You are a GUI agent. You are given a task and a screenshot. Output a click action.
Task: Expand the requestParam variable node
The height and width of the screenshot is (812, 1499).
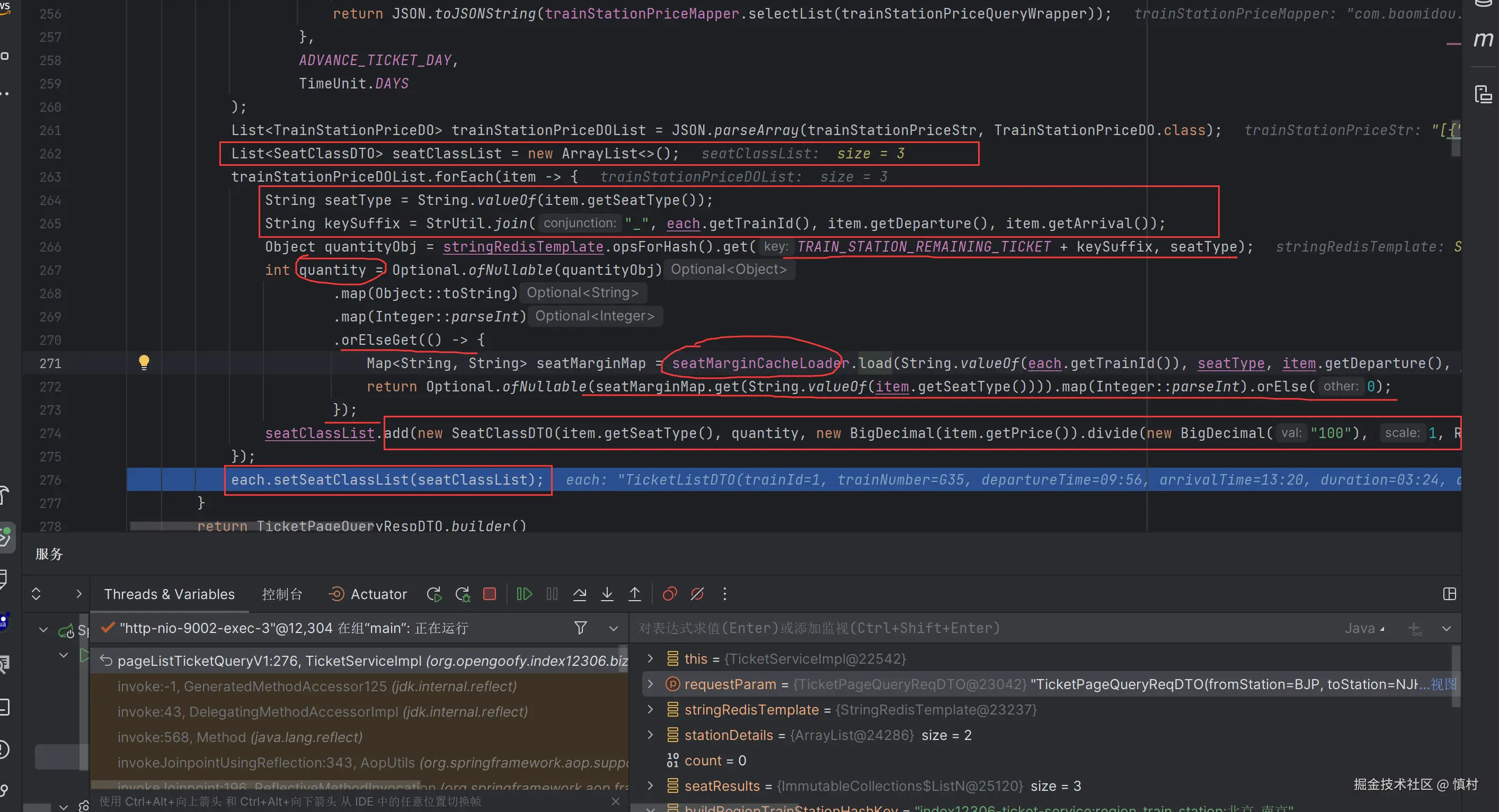pyautogui.click(x=650, y=684)
